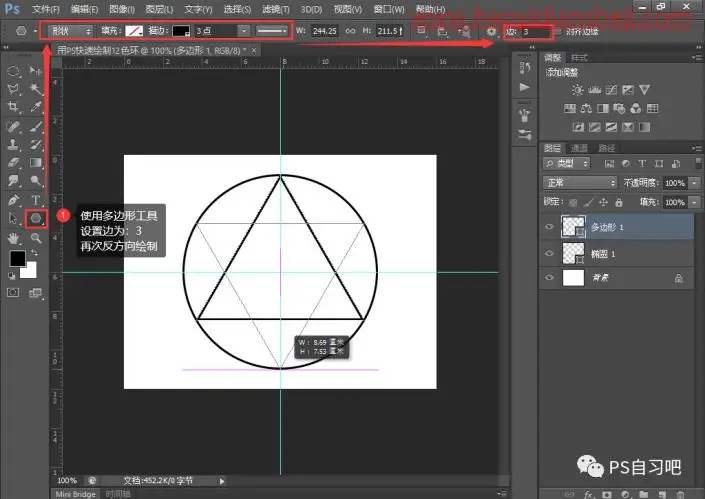Image resolution: width=705 pixels, height=499 pixels.
Task: Open layer 填充 slider arrow
Action: (x=695, y=202)
